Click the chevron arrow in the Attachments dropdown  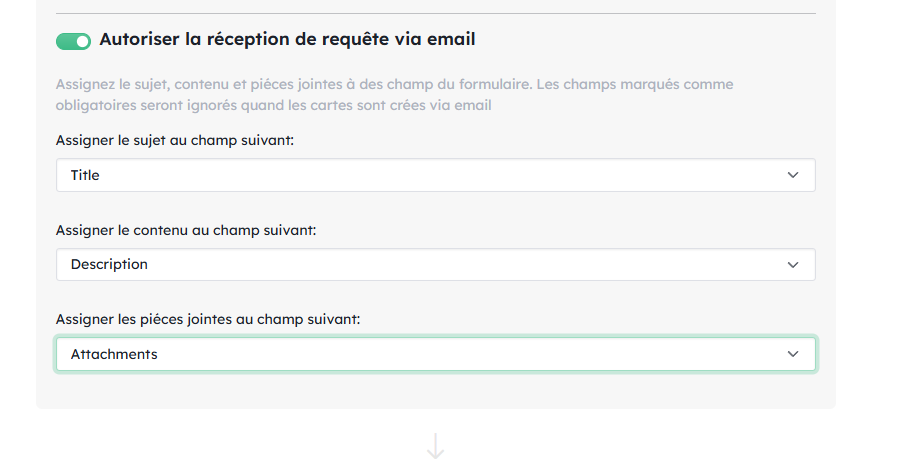[793, 354]
